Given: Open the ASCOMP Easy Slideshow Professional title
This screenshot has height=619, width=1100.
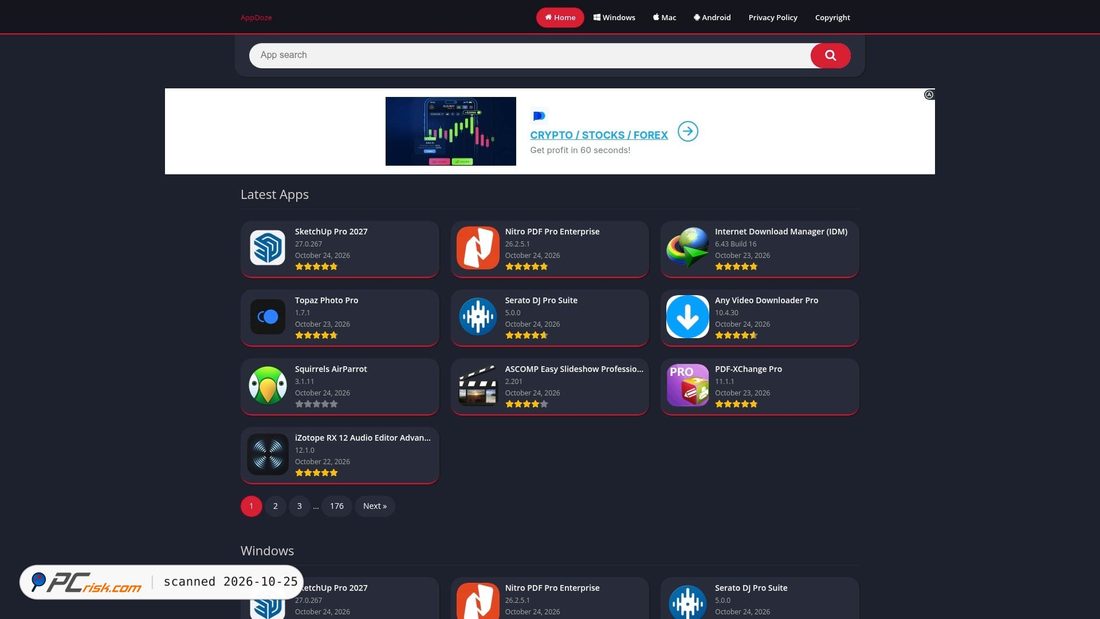Looking at the screenshot, I should coord(574,369).
